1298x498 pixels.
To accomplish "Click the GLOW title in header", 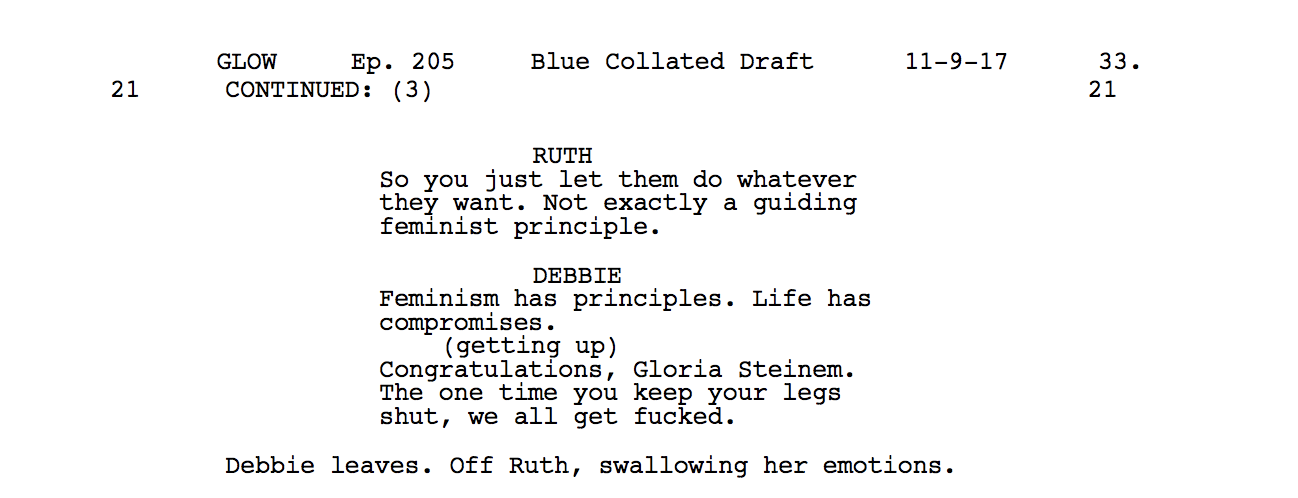I will [x=246, y=62].
